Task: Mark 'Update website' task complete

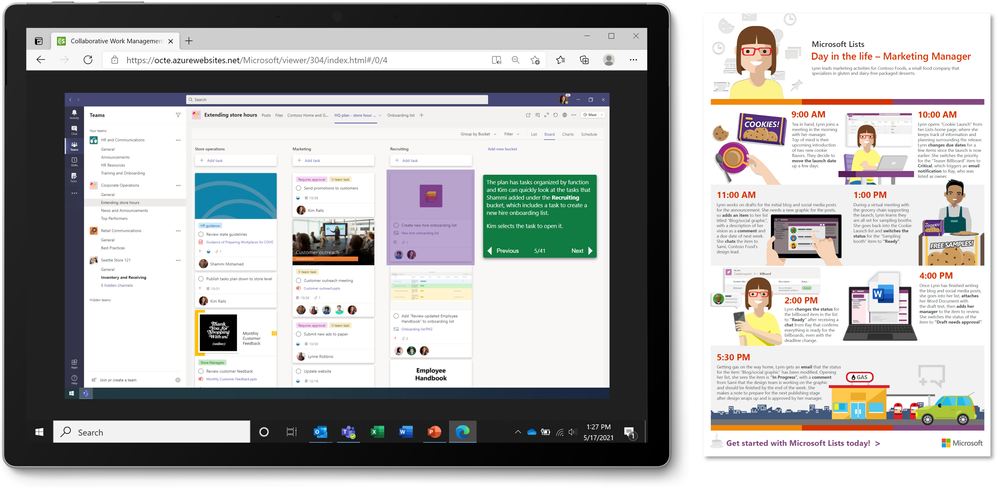Action: click(x=299, y=371)
